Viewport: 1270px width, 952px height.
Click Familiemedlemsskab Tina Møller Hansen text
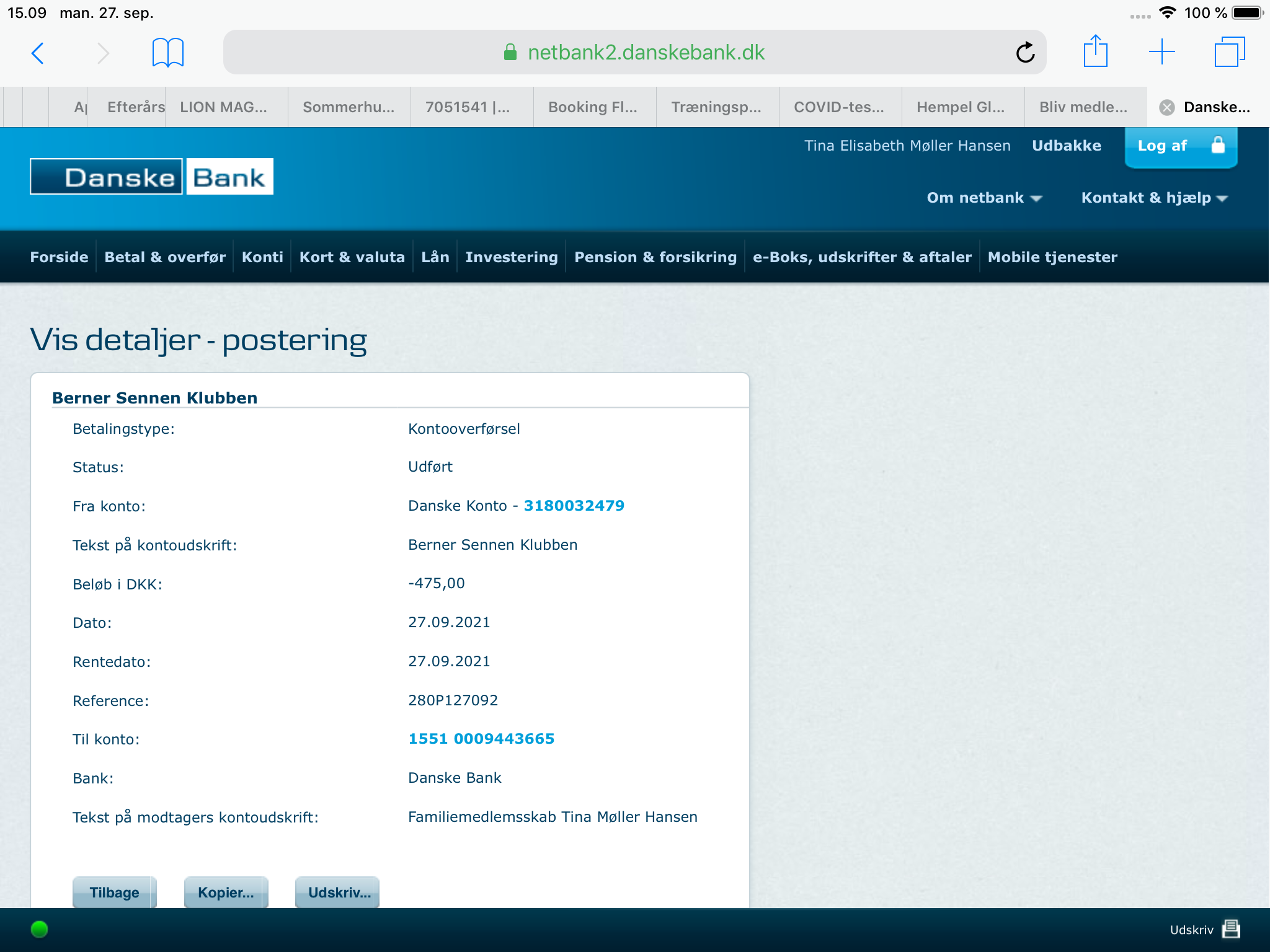pyautogui.click(x=553, y=817)
